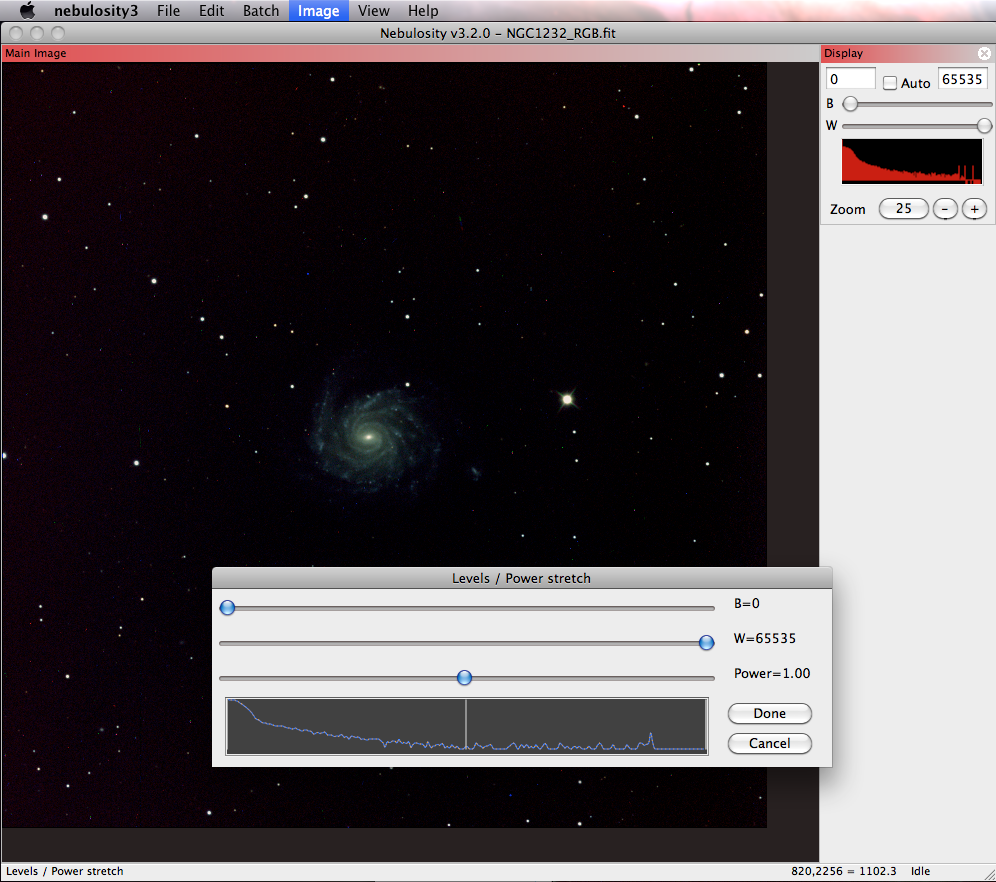Click the 'Power=1.00' value label
996x882 pixels.
click(772, 674)
